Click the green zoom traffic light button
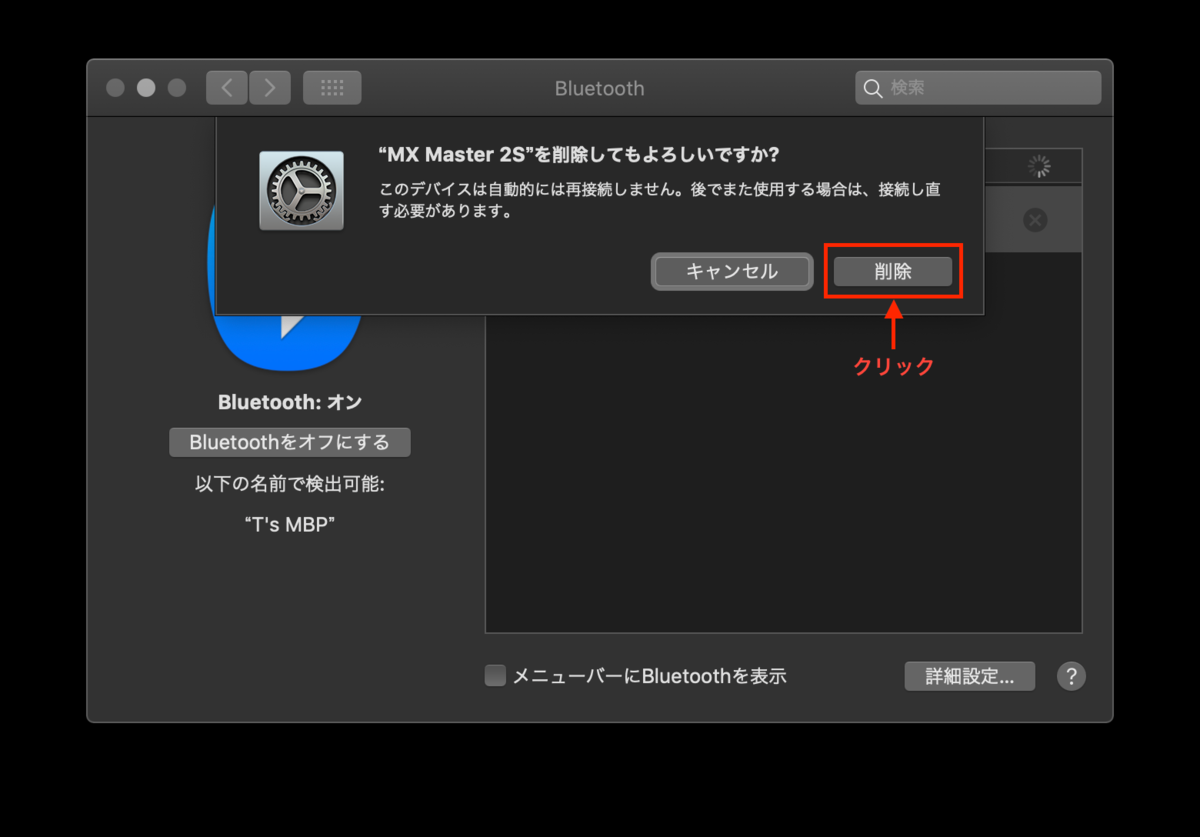The width and height of the screenshot is (1200, 837). coord(176,87)
